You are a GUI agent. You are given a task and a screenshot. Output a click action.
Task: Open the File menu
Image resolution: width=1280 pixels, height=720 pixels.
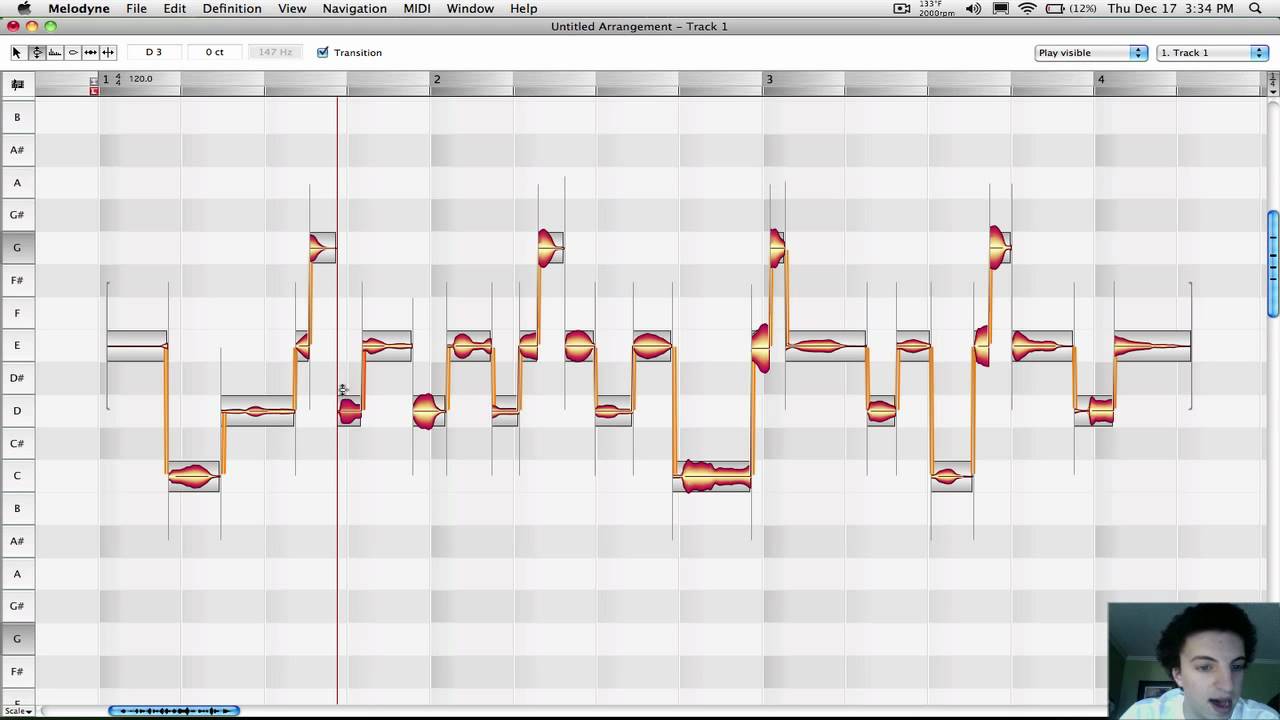(x=137, y=8)
